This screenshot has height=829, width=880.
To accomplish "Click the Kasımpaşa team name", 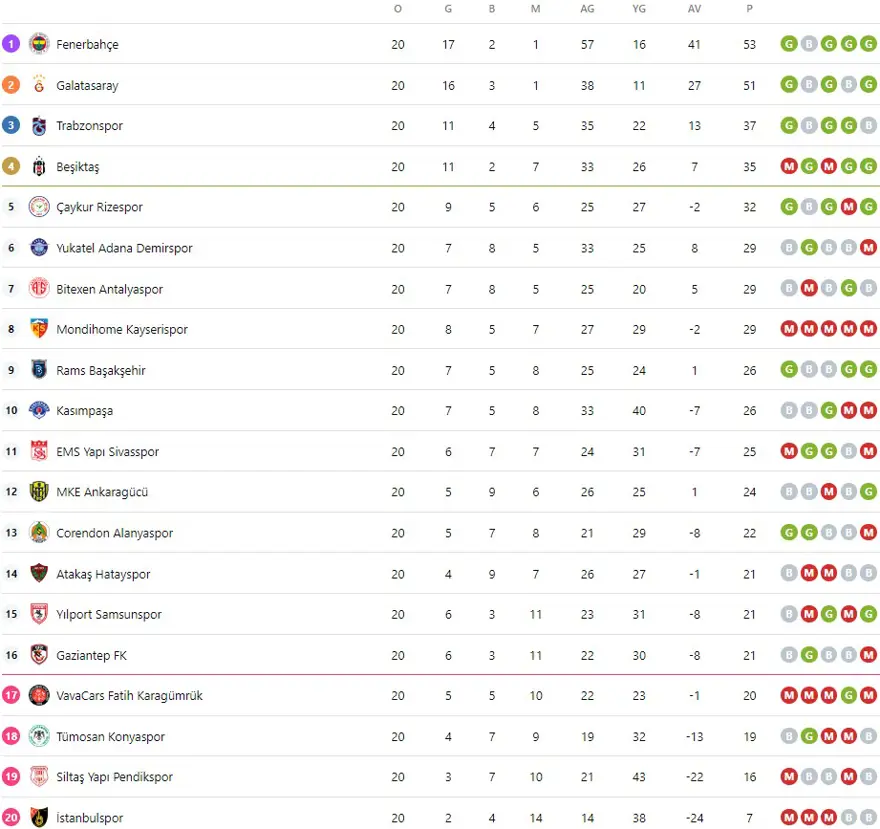I will pyautogui.click(x=84, y=411).
